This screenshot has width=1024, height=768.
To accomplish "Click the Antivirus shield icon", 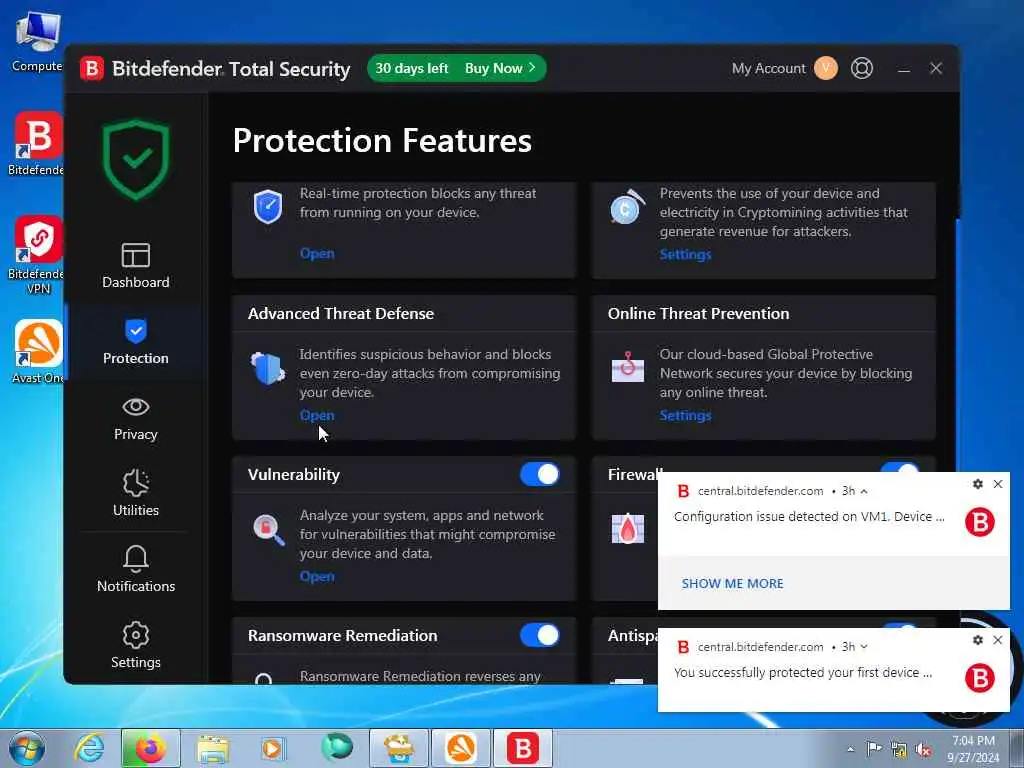I will [268, 207].
